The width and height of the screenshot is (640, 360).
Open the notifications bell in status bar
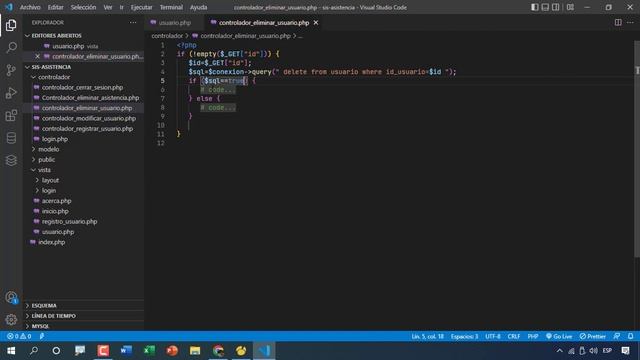pos(630,336)
